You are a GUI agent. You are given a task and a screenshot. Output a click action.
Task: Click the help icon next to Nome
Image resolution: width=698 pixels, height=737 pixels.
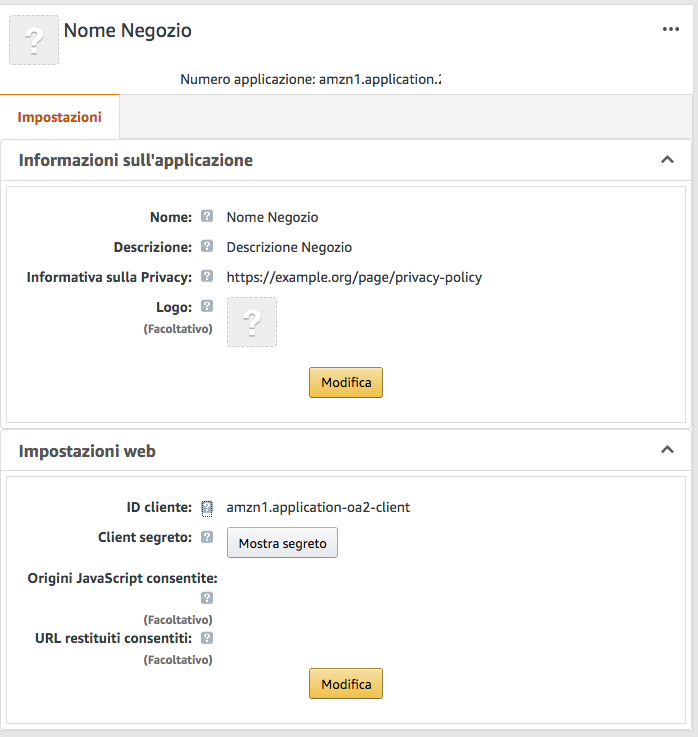pos(207,216)
